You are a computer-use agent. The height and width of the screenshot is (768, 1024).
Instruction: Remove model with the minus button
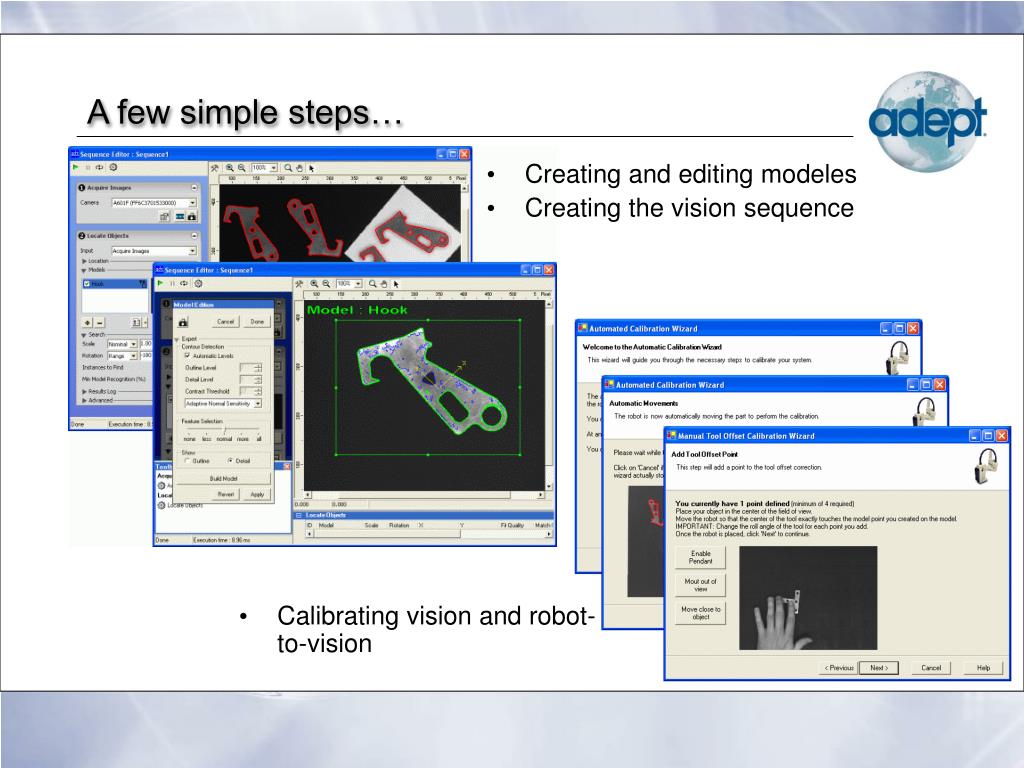pos(100,323)
